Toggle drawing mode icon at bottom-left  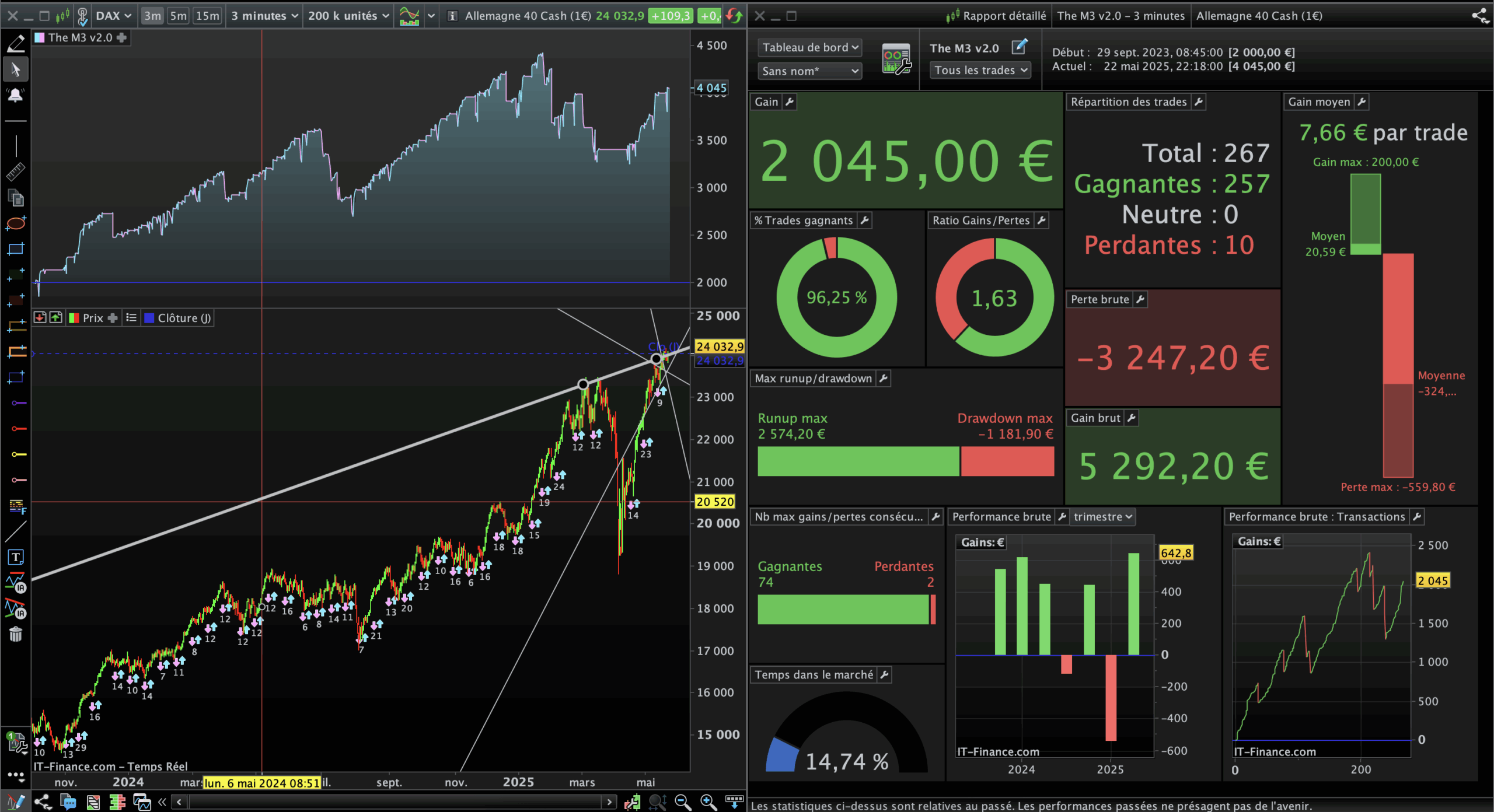click(16, 801)
